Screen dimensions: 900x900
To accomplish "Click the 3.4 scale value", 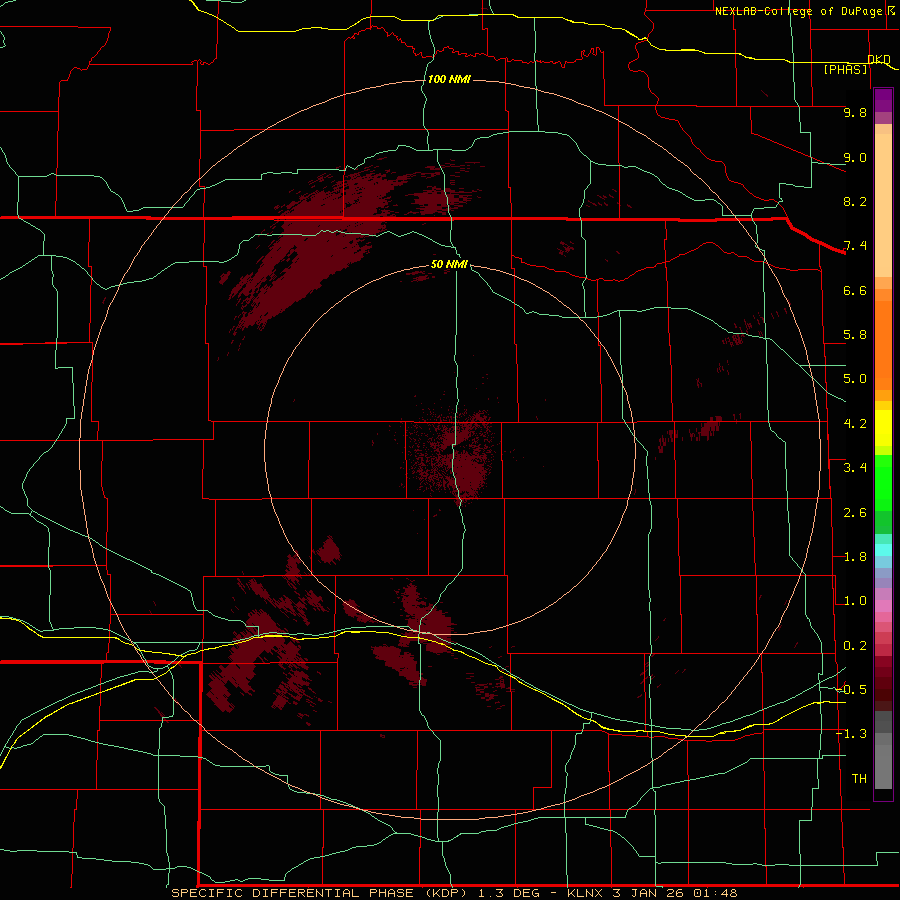I will [x=855, y=468].
